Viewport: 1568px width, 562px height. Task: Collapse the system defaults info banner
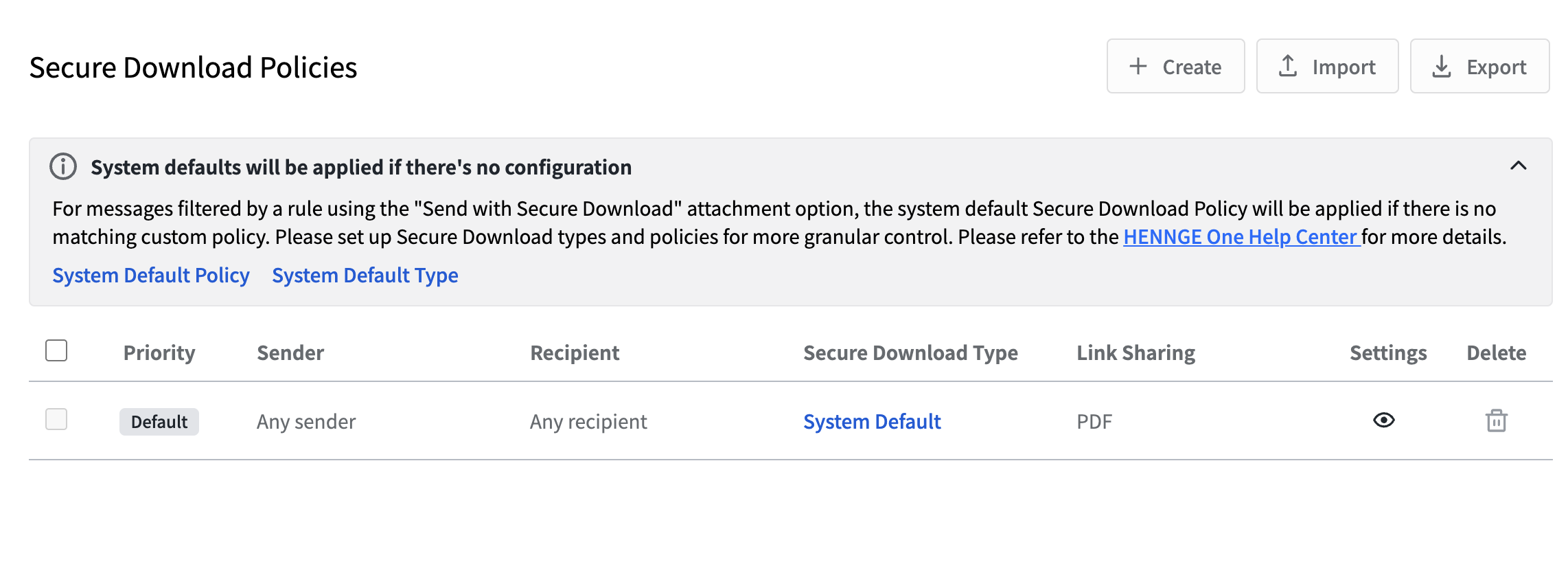[1519, 166]
